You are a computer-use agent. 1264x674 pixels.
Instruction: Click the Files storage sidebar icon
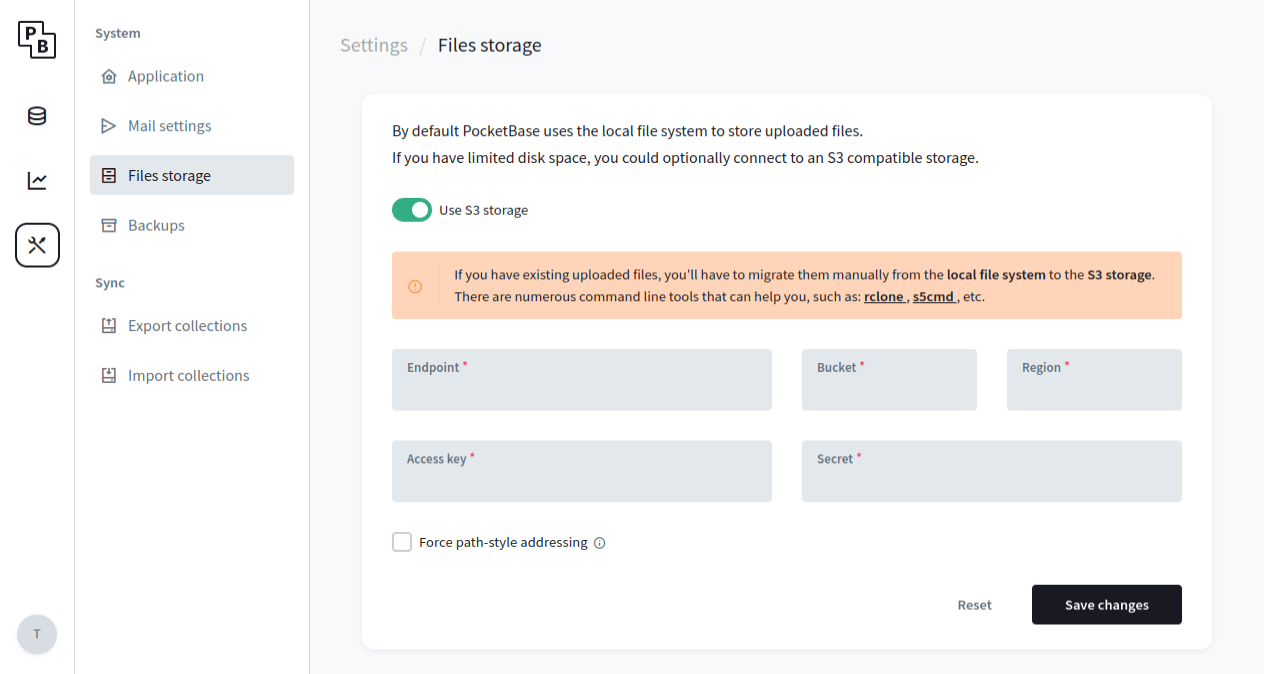tap(108, 174)
